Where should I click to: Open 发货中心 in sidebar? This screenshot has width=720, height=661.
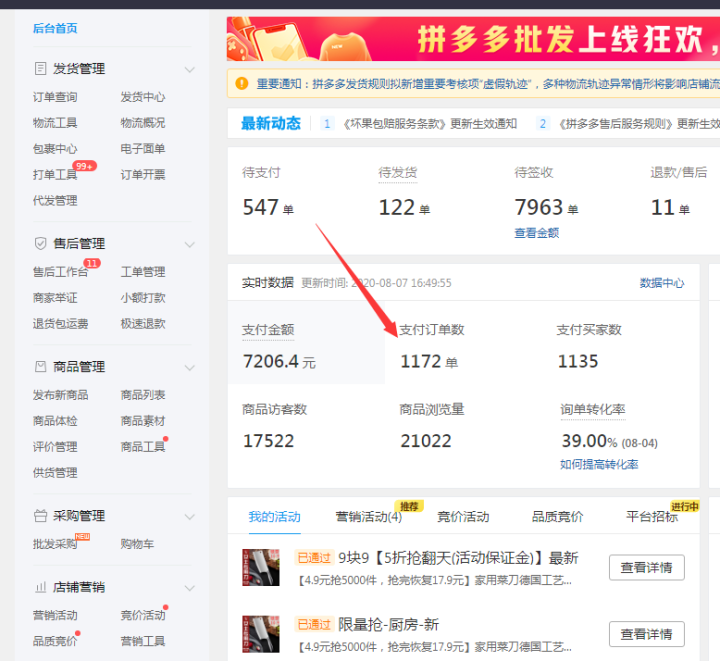click(x=143, y=97)
